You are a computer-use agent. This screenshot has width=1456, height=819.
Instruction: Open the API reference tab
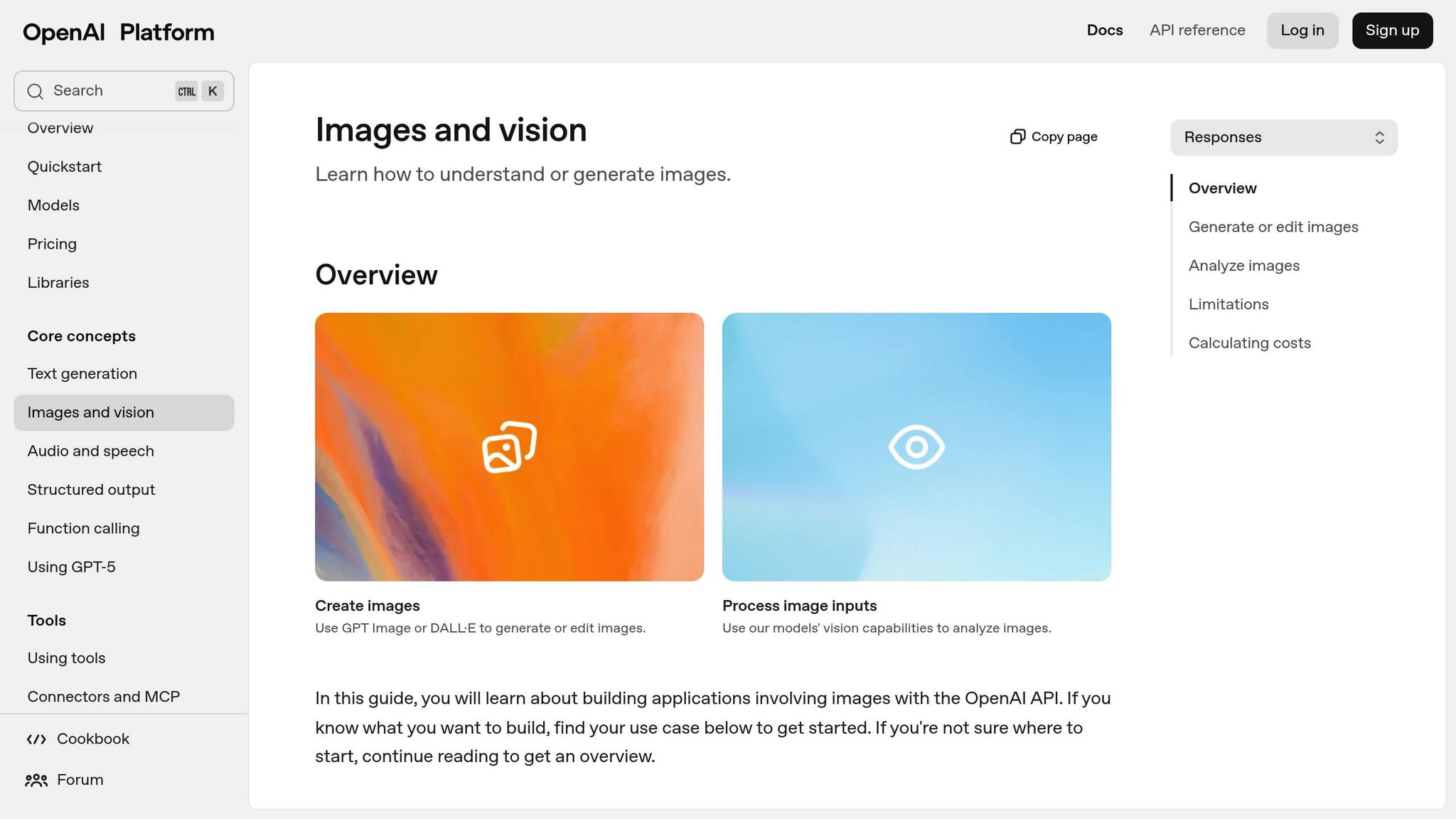coord(1197,31)
